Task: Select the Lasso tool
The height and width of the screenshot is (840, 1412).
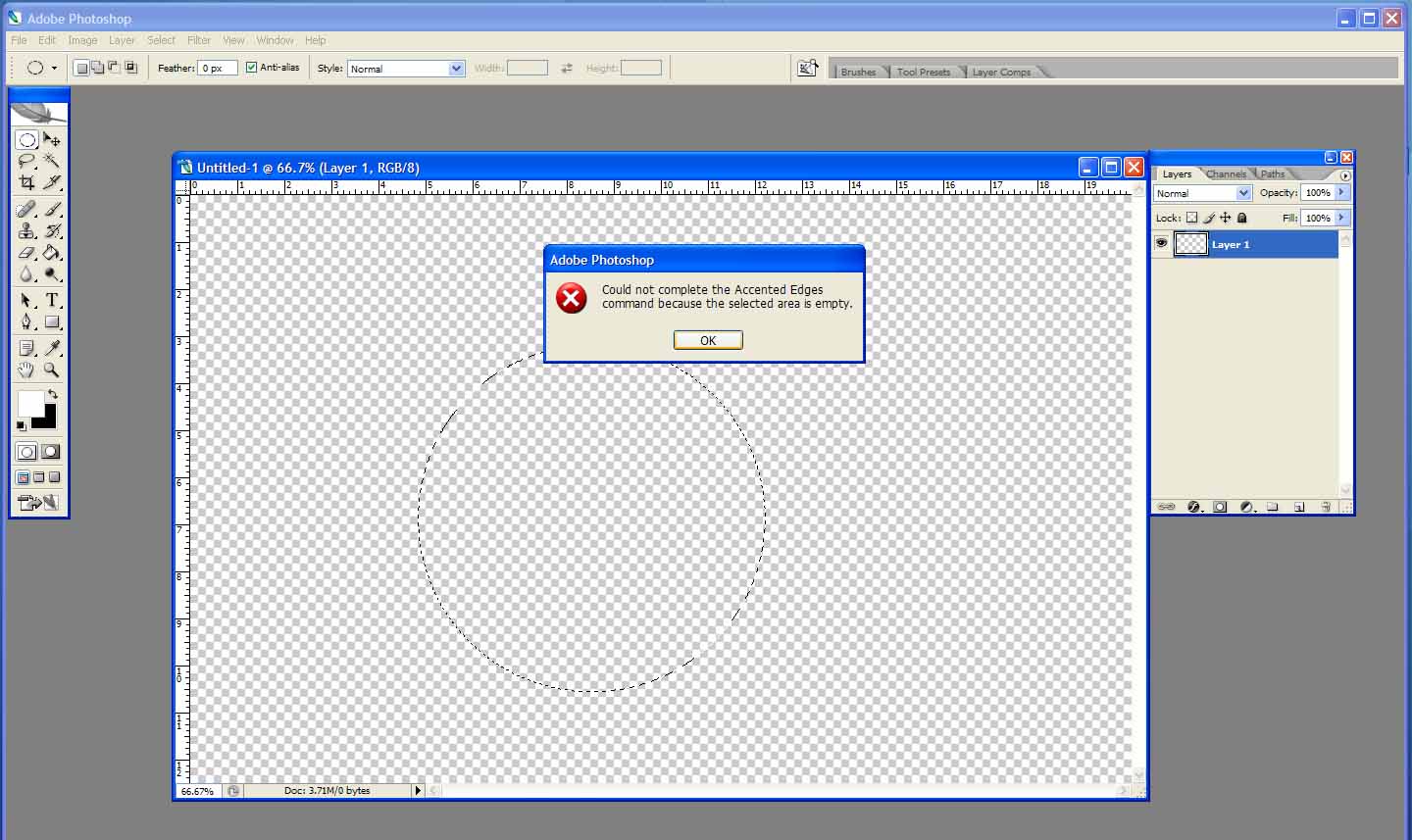Action: point(26,161)
